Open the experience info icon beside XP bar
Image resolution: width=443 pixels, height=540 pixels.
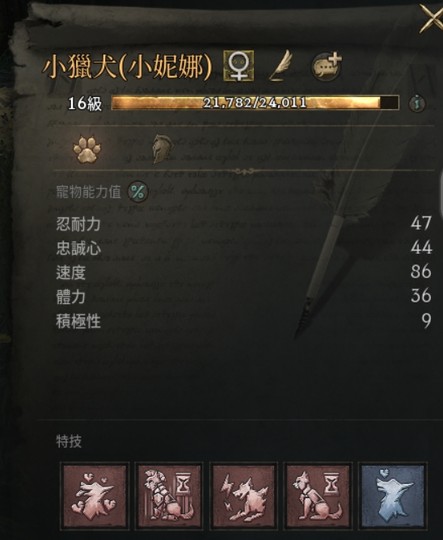click(x=417, y=103)
